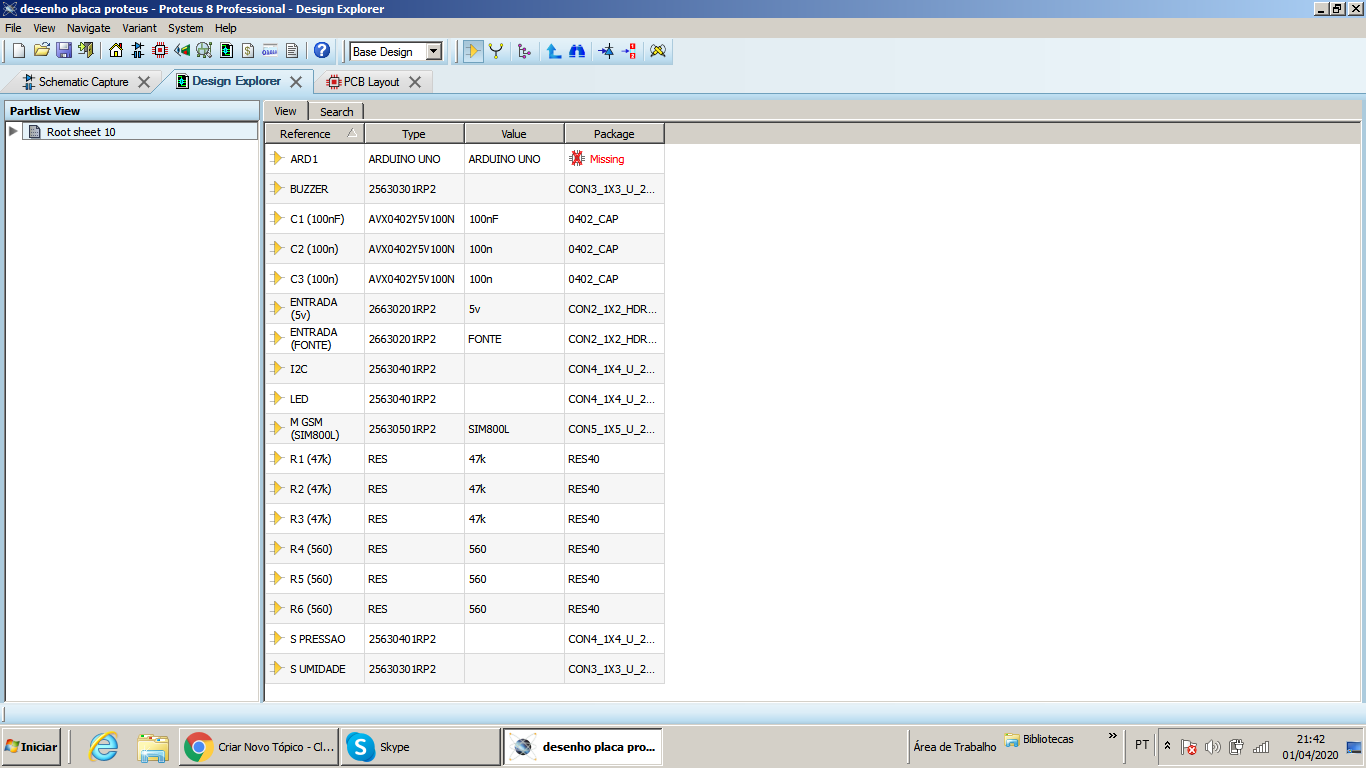Screen dimensions: 1366x768
Task: Open the View menu
Action: coord(44,28)
